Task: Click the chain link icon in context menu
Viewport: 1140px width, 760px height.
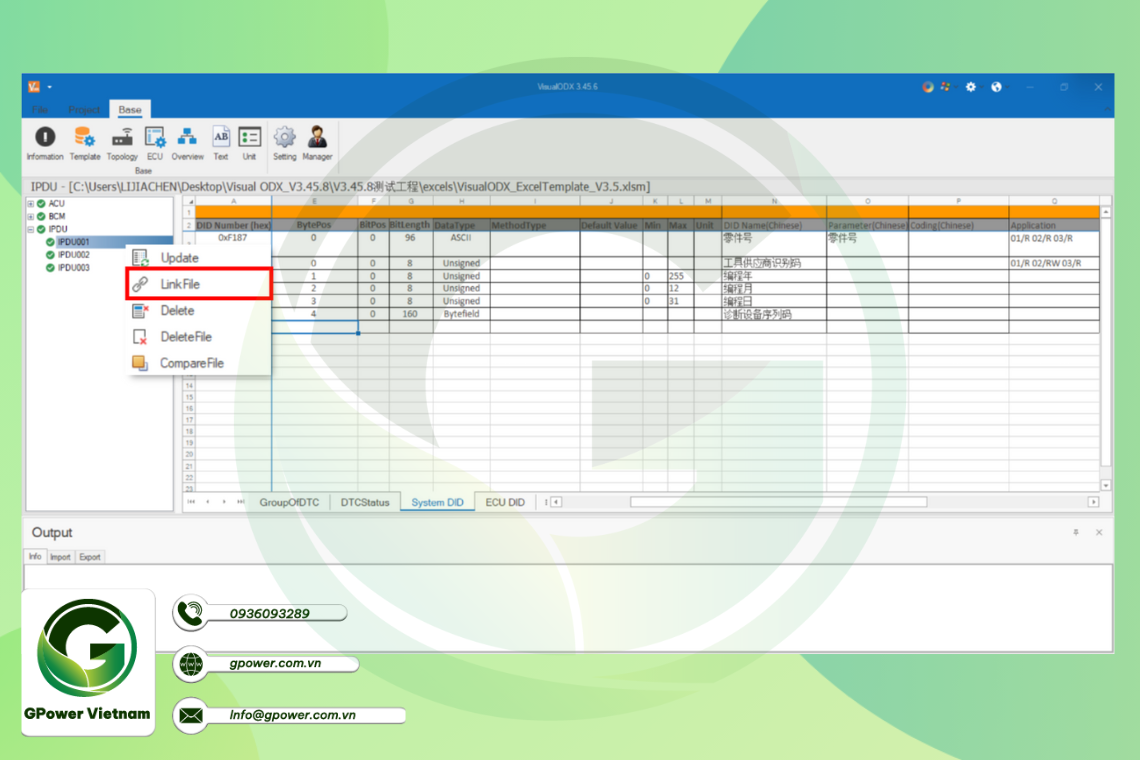Action: pos(140,284)
